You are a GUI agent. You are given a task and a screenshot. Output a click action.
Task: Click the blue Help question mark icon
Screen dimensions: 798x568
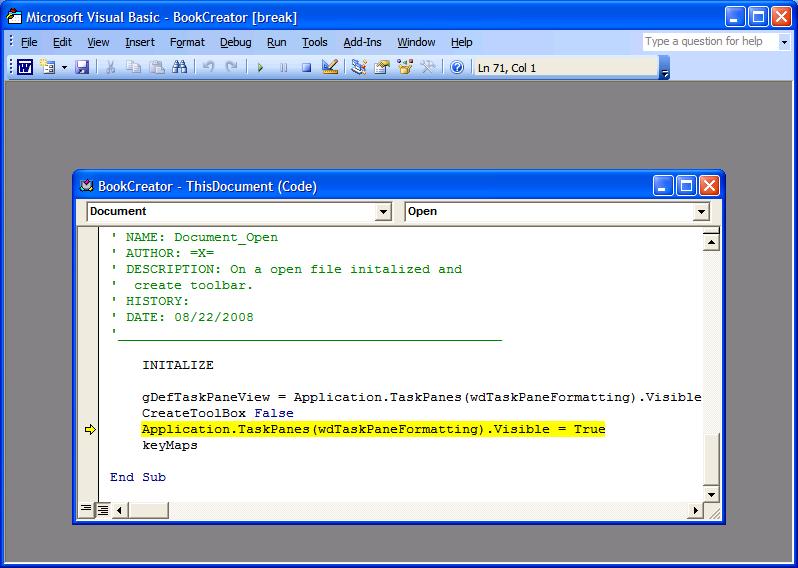(457, 67)
